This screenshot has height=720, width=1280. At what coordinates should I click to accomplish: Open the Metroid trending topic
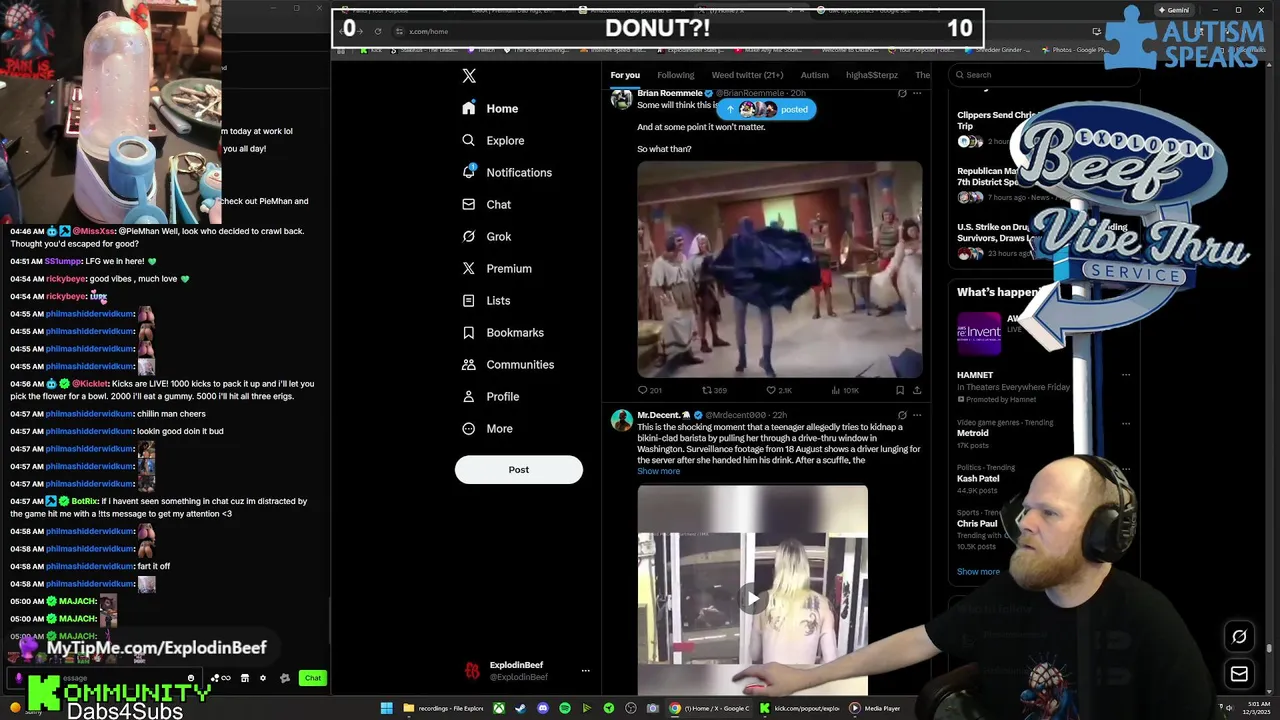pos(972,433)
